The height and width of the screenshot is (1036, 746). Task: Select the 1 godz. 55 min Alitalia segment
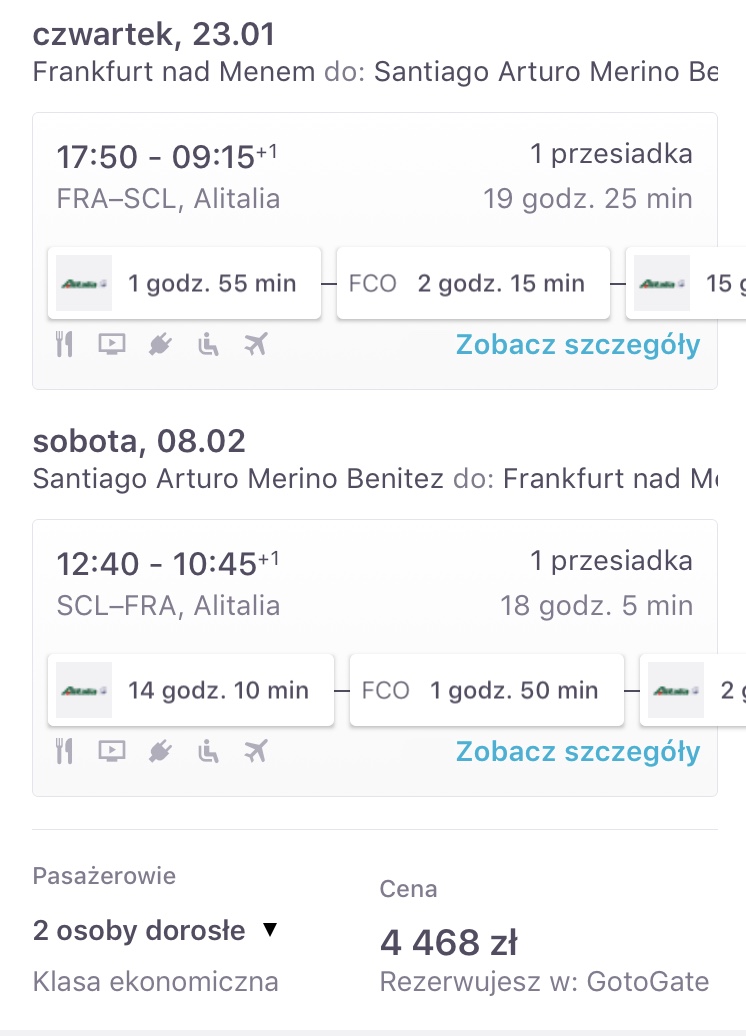tap(184, 283)
